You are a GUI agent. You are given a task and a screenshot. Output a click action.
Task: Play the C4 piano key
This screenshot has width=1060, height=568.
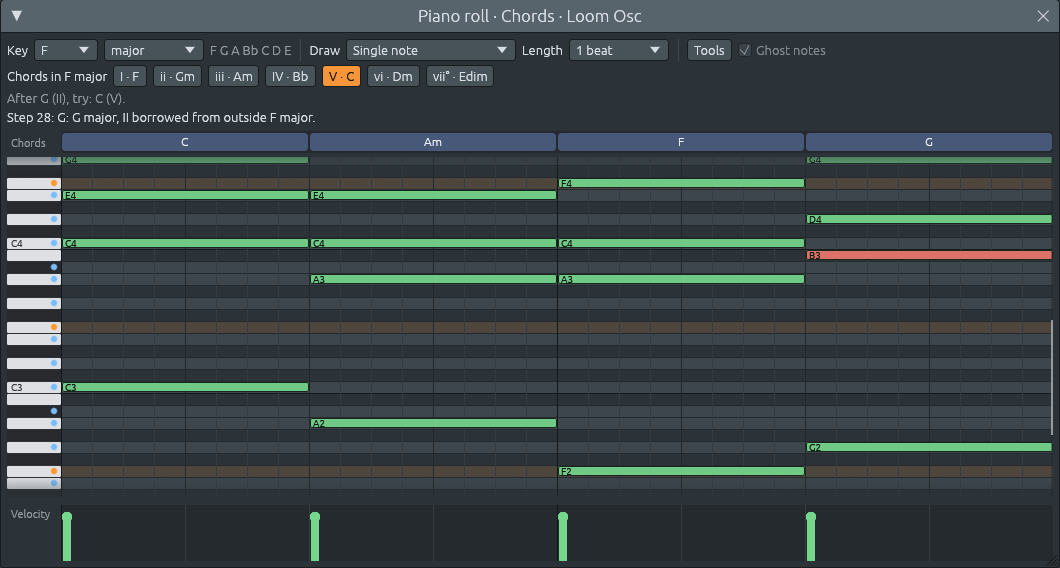(x=34, y=243)
